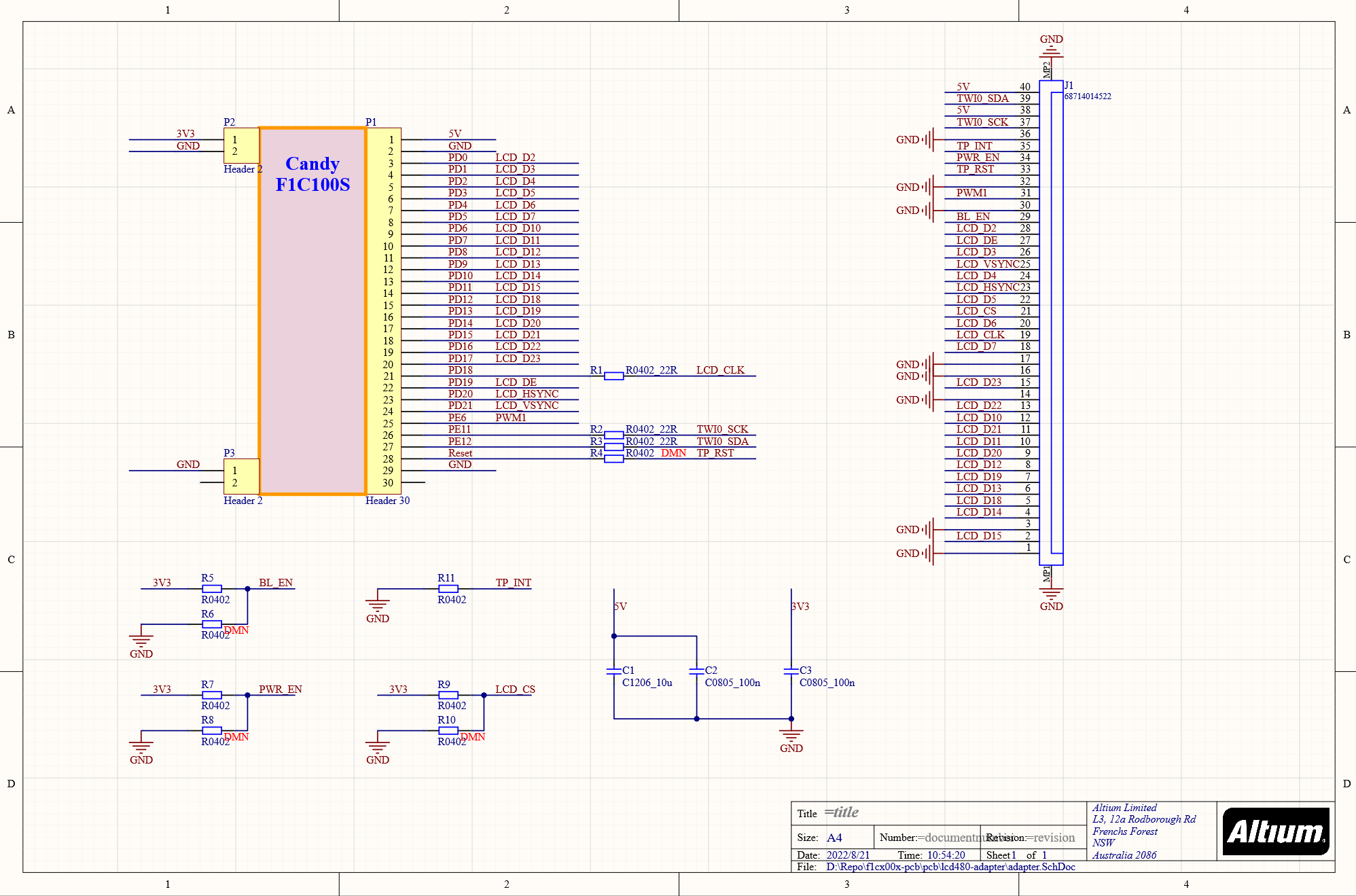
Task: Select resistor R5 symbol near BL_EN
Action: point(211,588)
